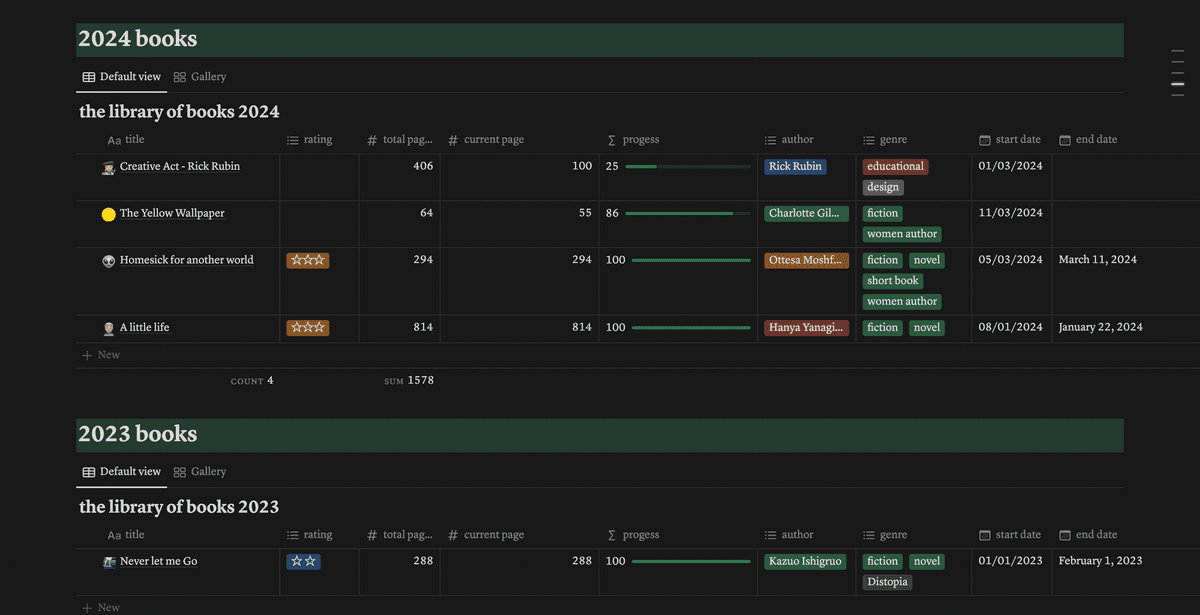Click the author list icon in 2023 table

pos(770,535)
